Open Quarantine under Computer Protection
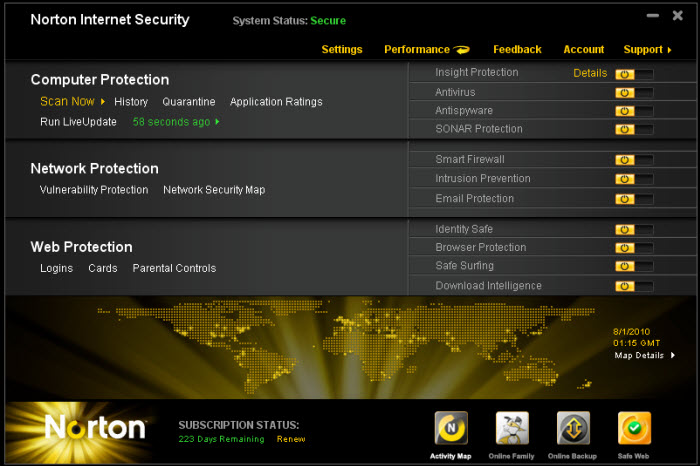 [189, 102]
